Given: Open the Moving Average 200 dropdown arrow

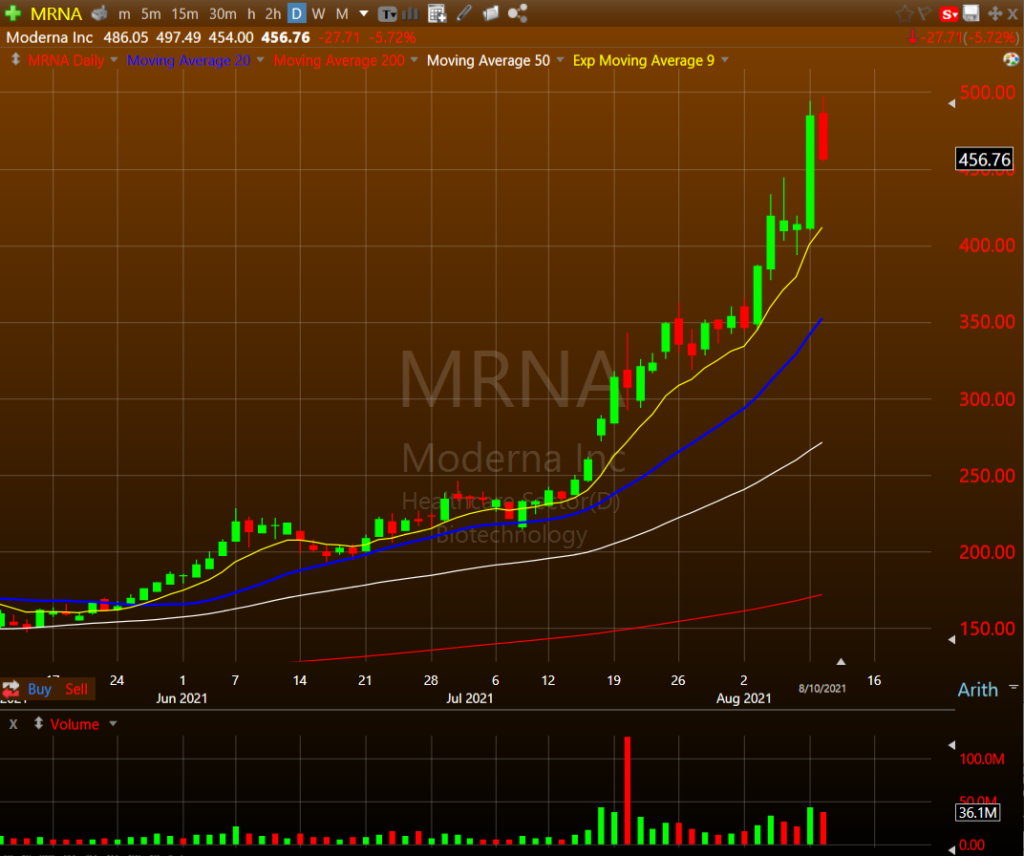Looking at the screenshot, I should tap(414, 60).
